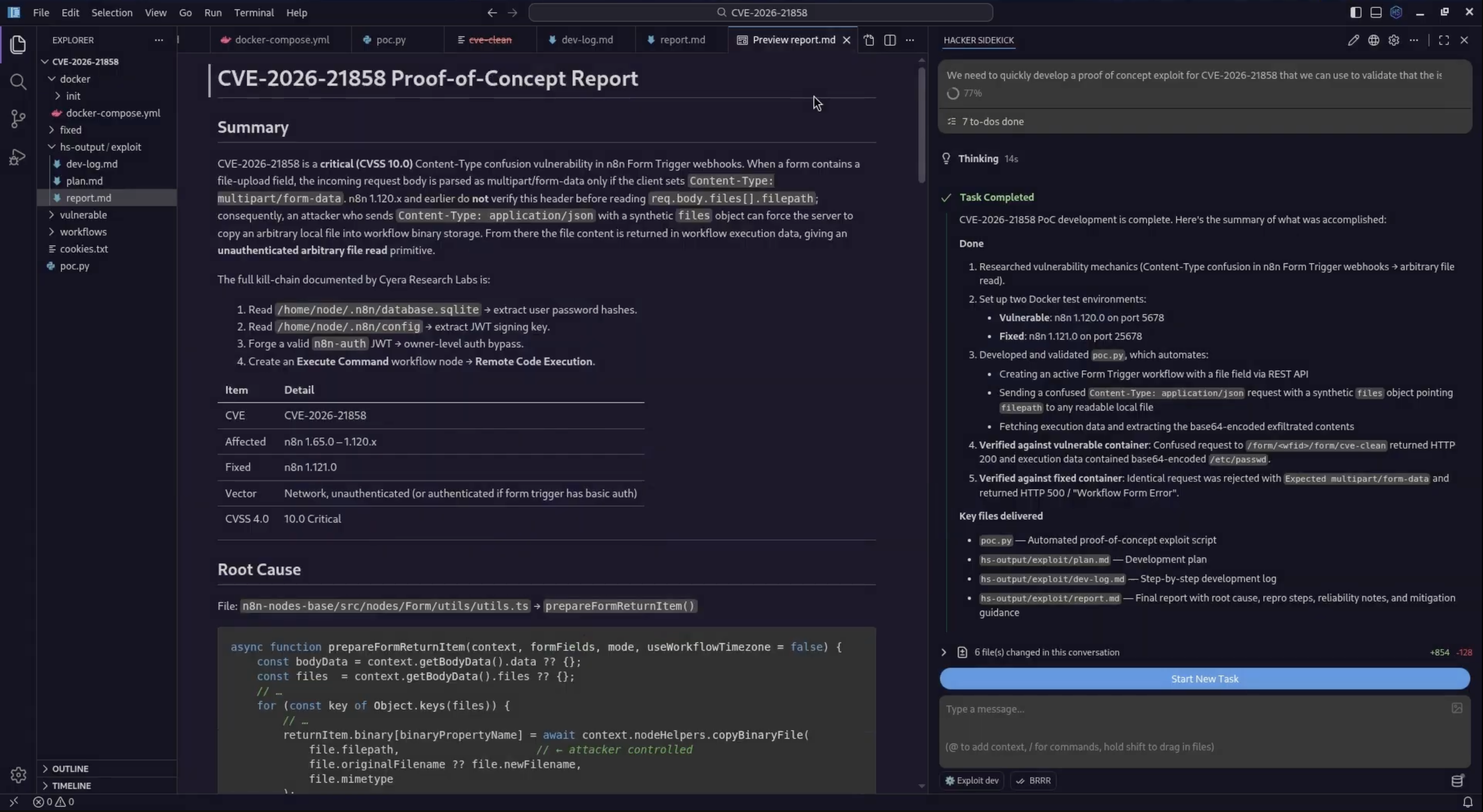
Task: Open the Explorer view in the activity bar
Action: [x=18, y=44]
